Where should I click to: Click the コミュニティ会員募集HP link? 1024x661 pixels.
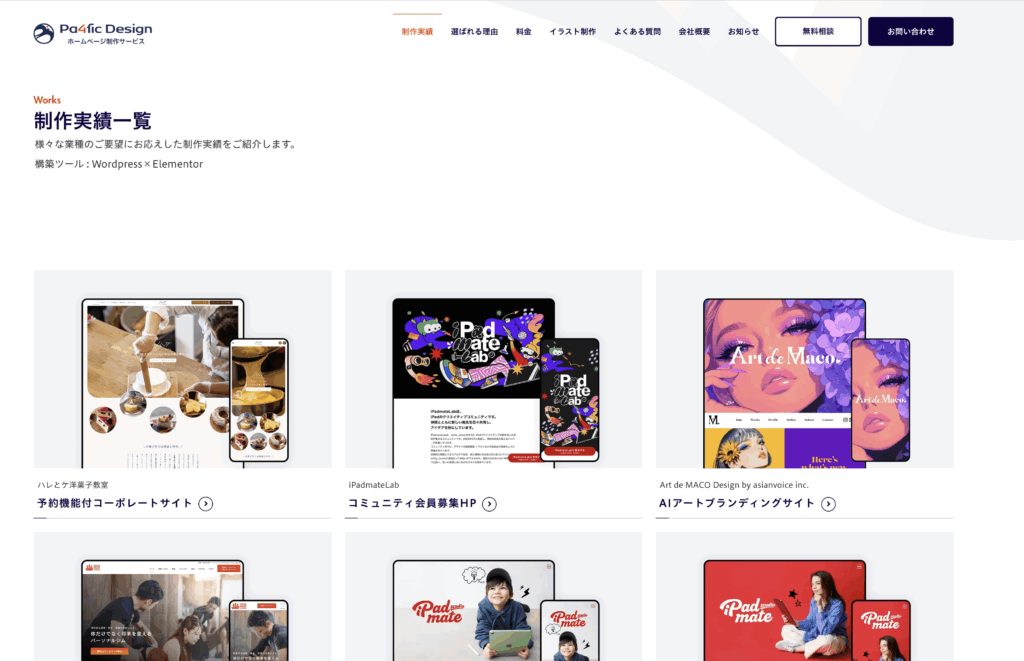(412, 503)
